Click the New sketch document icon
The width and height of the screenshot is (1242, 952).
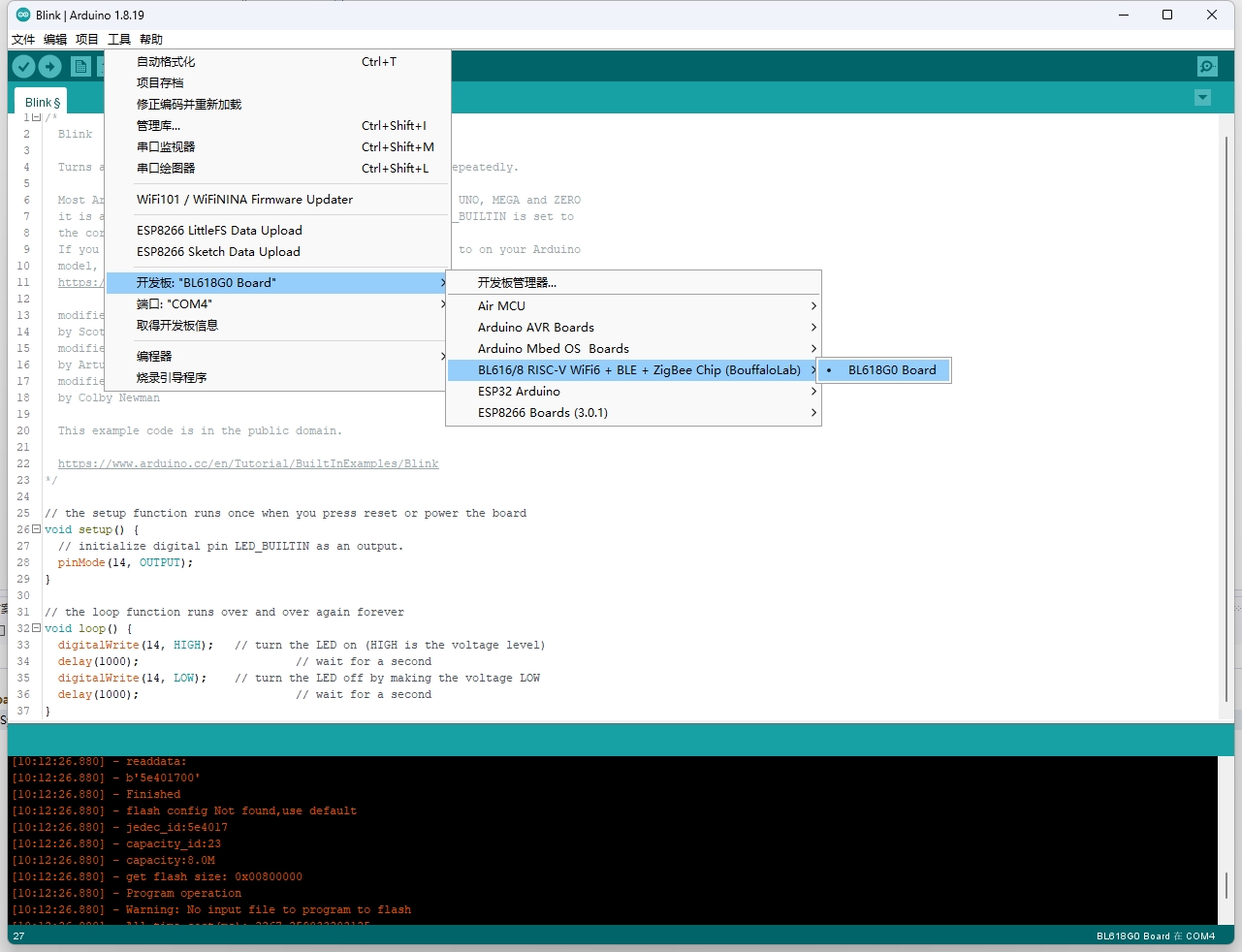click(81, 66)
